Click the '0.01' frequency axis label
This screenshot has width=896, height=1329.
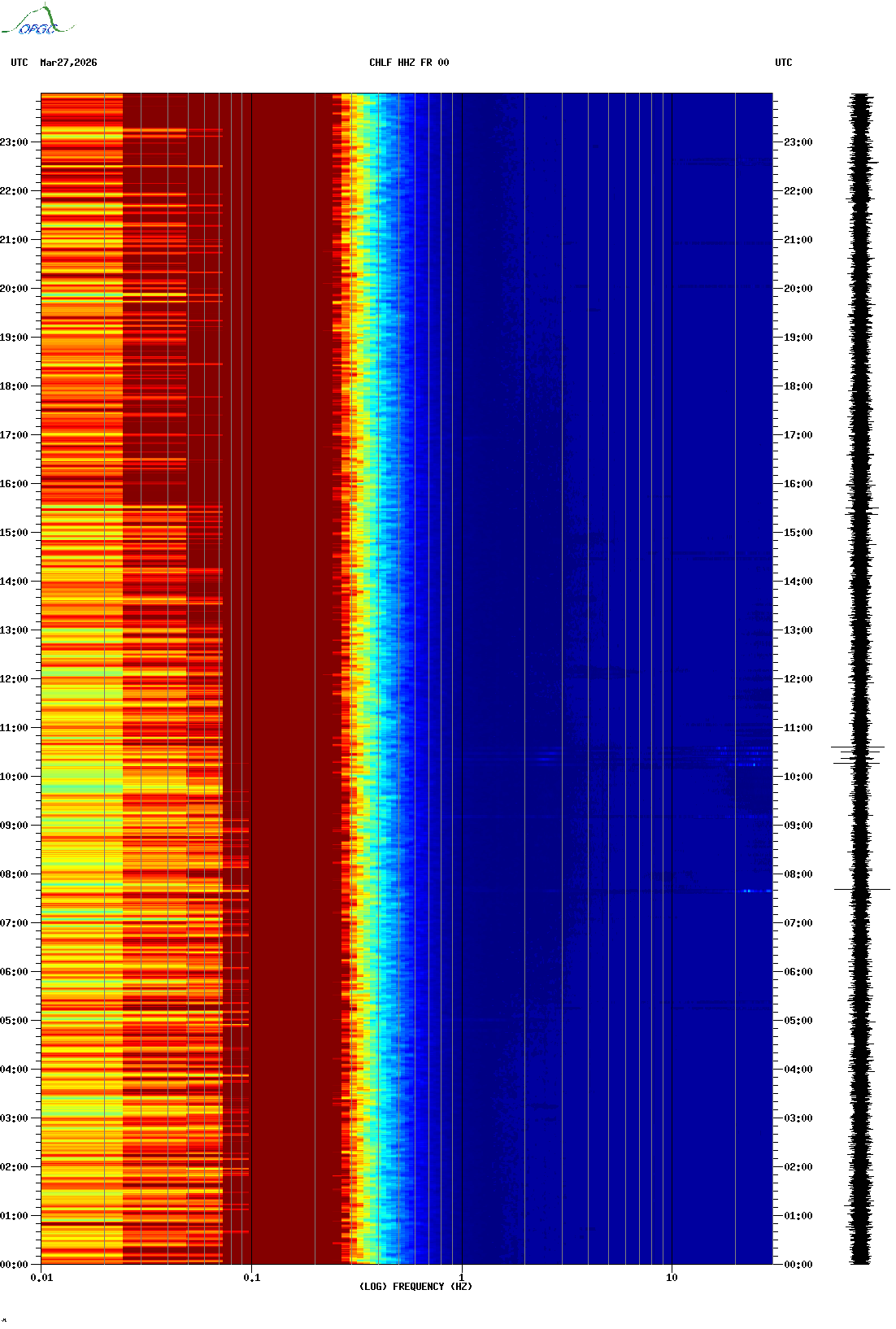tap(41, 1278)
